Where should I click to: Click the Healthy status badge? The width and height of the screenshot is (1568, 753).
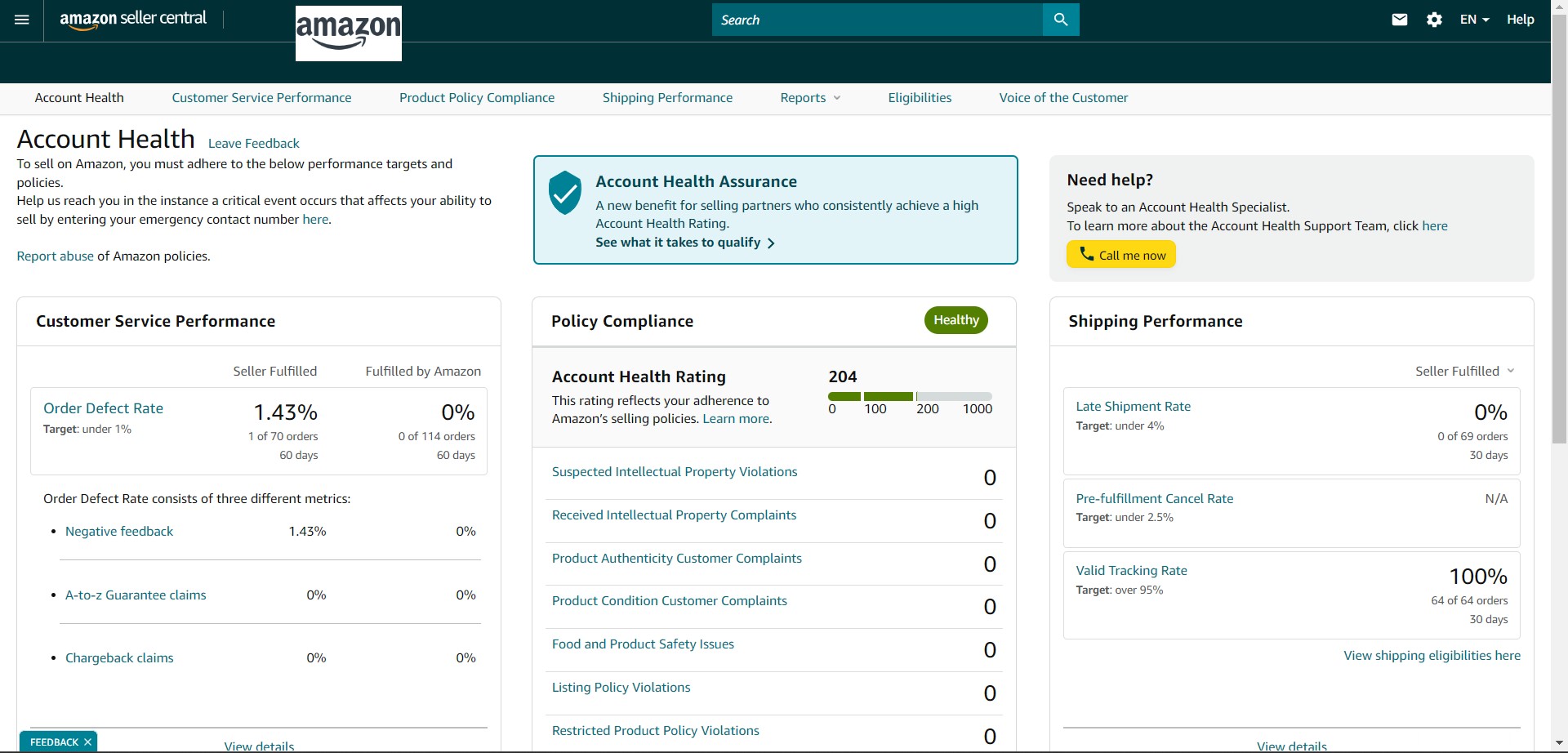(x=956, y=320)
